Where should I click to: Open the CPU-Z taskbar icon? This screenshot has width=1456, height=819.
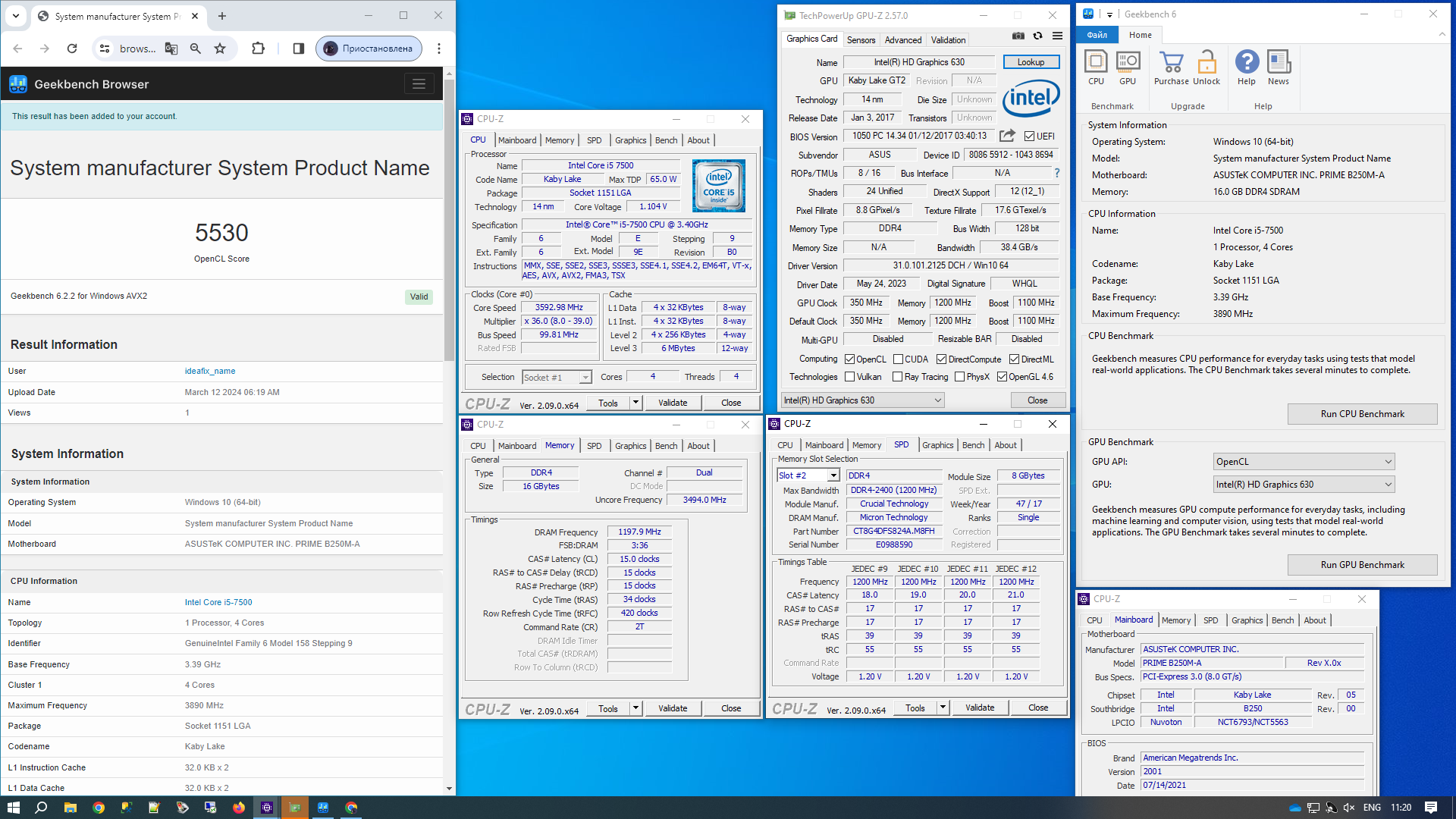(x=267, y=808)
